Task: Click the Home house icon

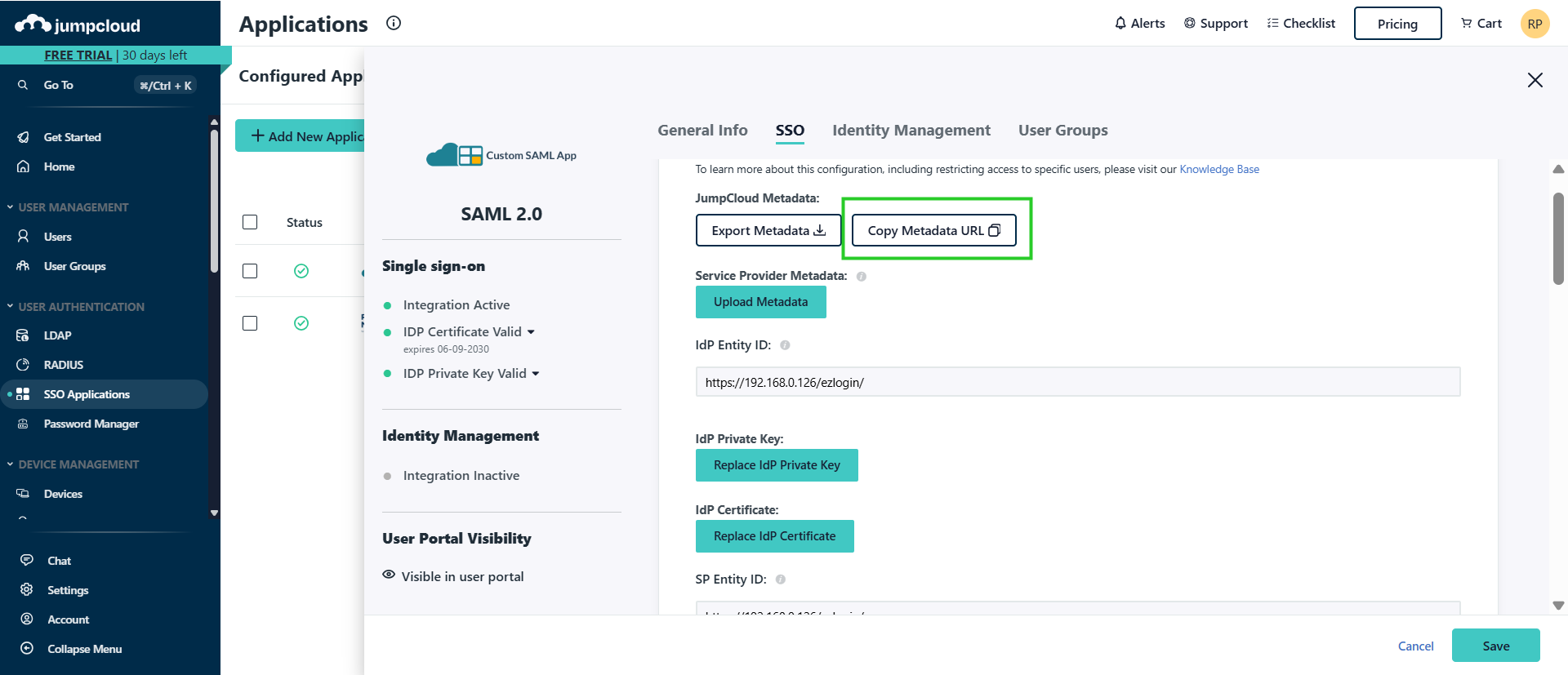Action: click(x=24, y=167)
